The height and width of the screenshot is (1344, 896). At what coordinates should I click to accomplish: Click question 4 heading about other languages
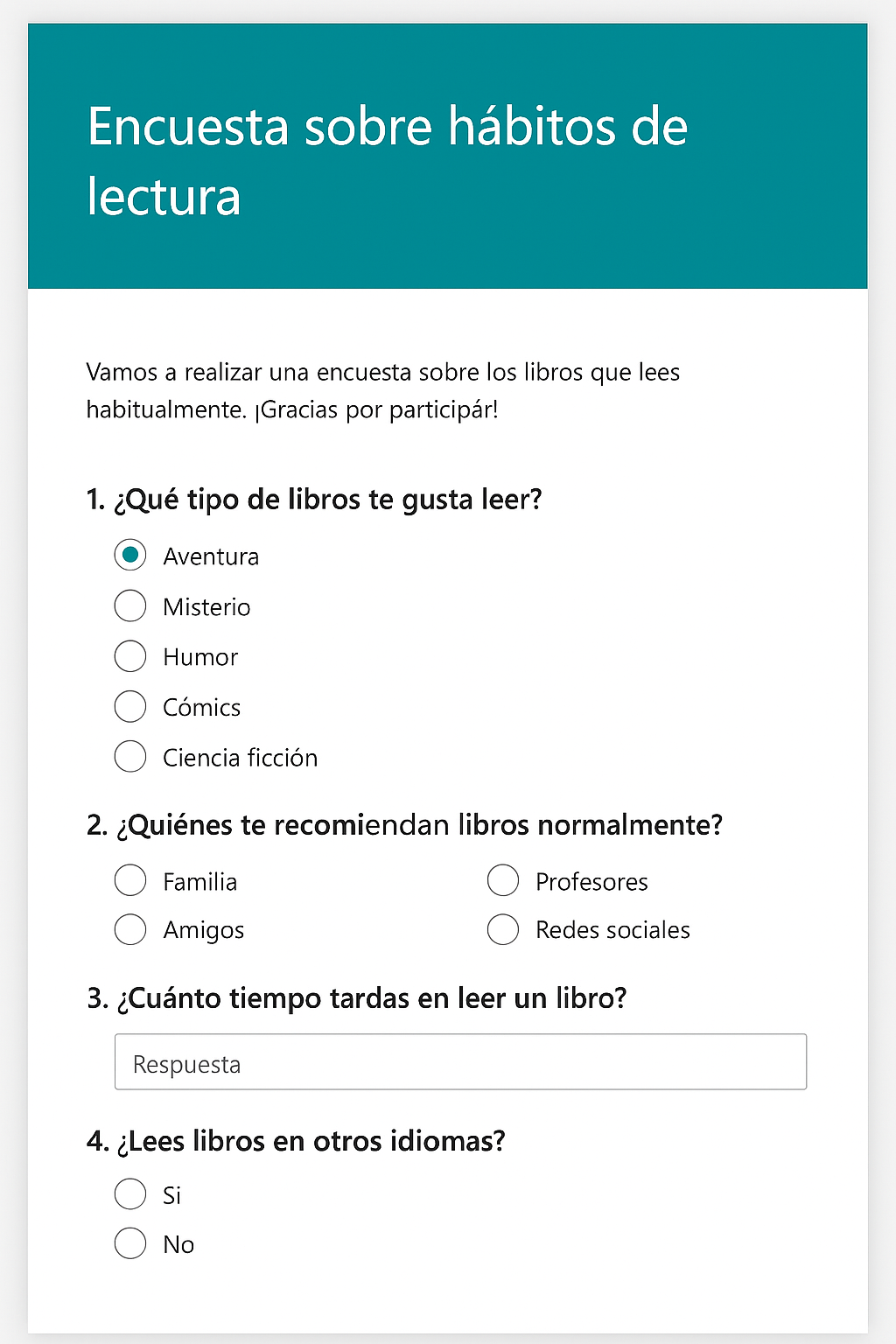296,1141
